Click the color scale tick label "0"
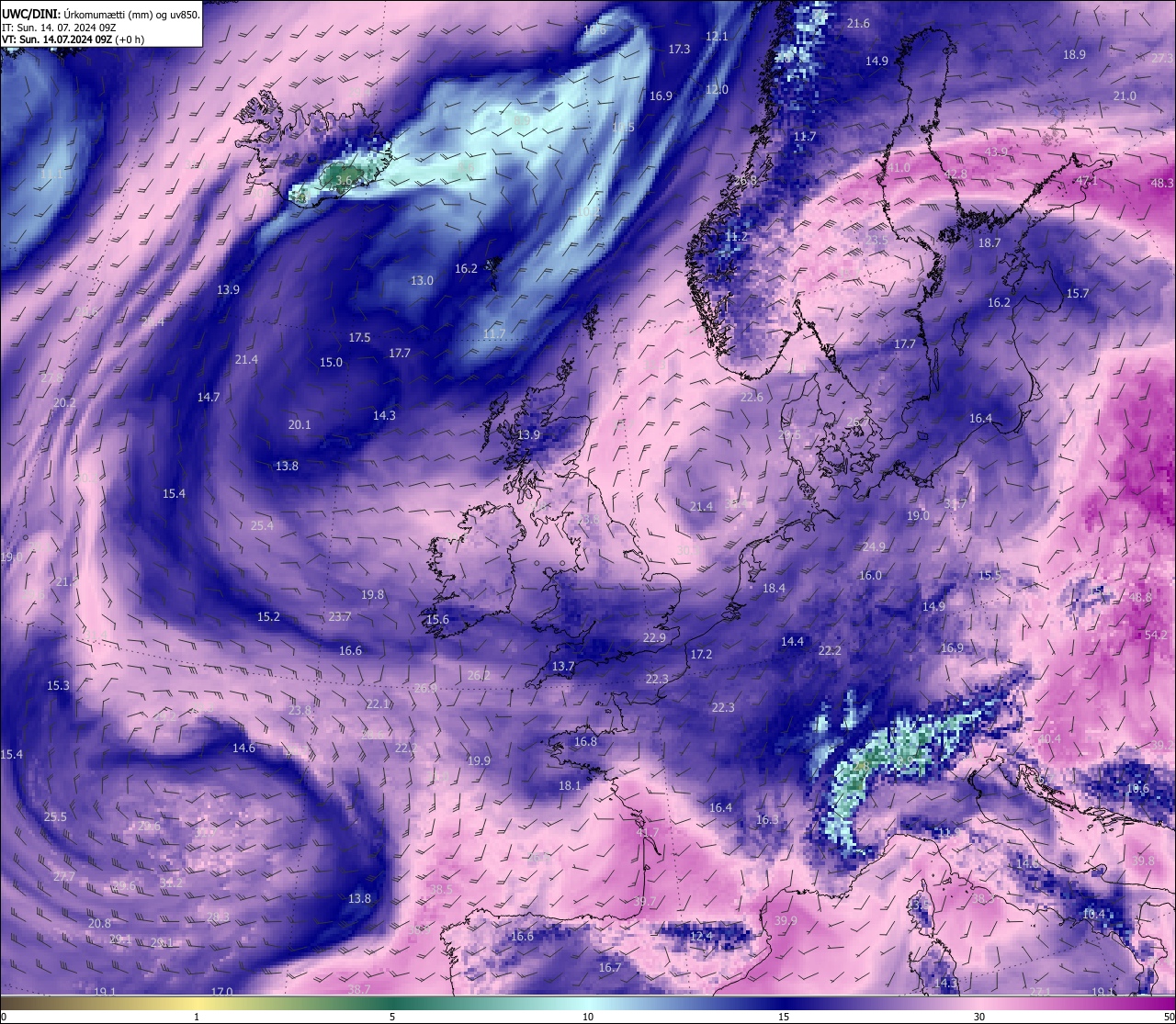1176x1024 pixels. pos(4,1016)
